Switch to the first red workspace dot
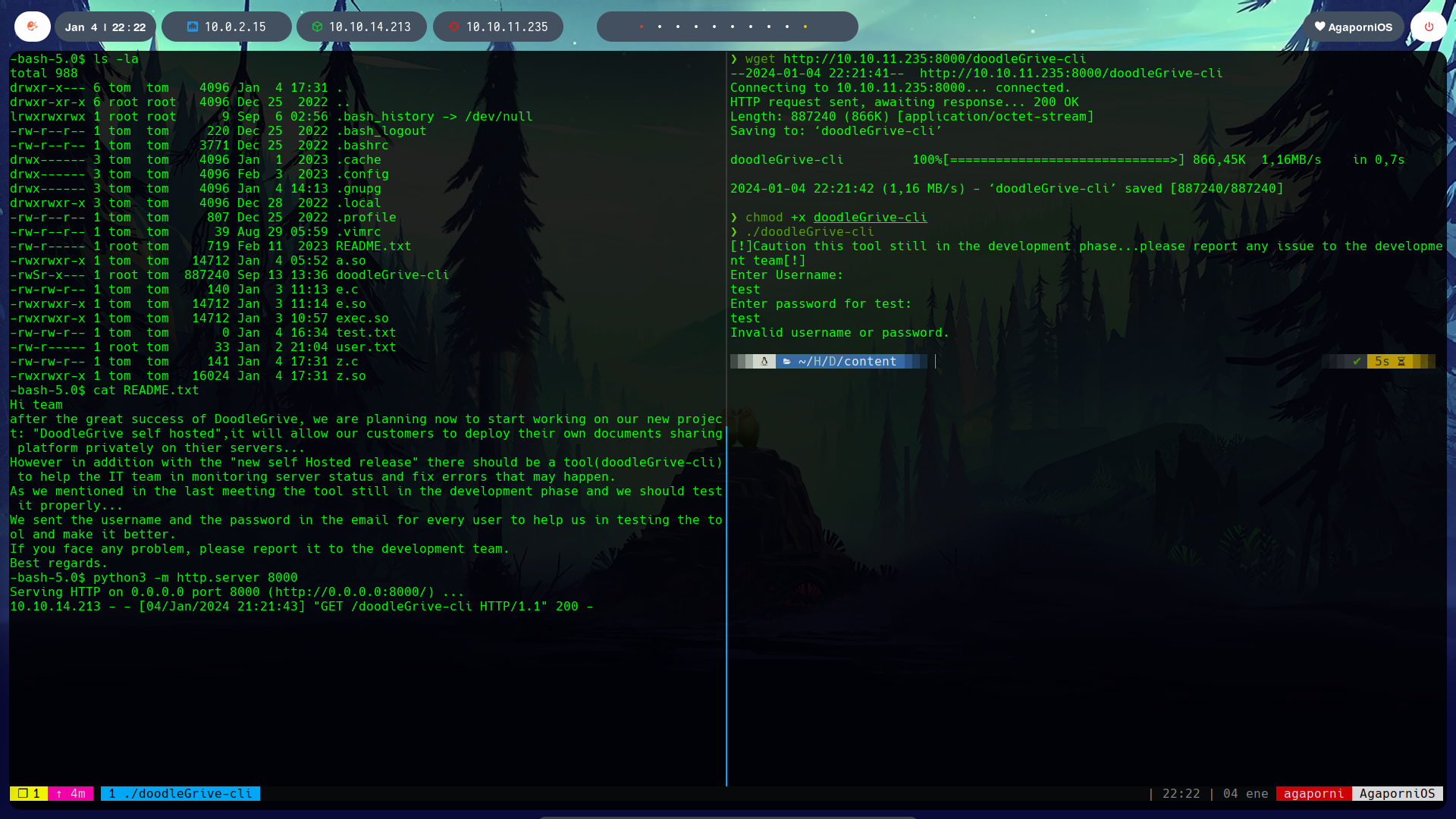The image size is (1456, 819). pyautogui.click(x=642, y=27)
